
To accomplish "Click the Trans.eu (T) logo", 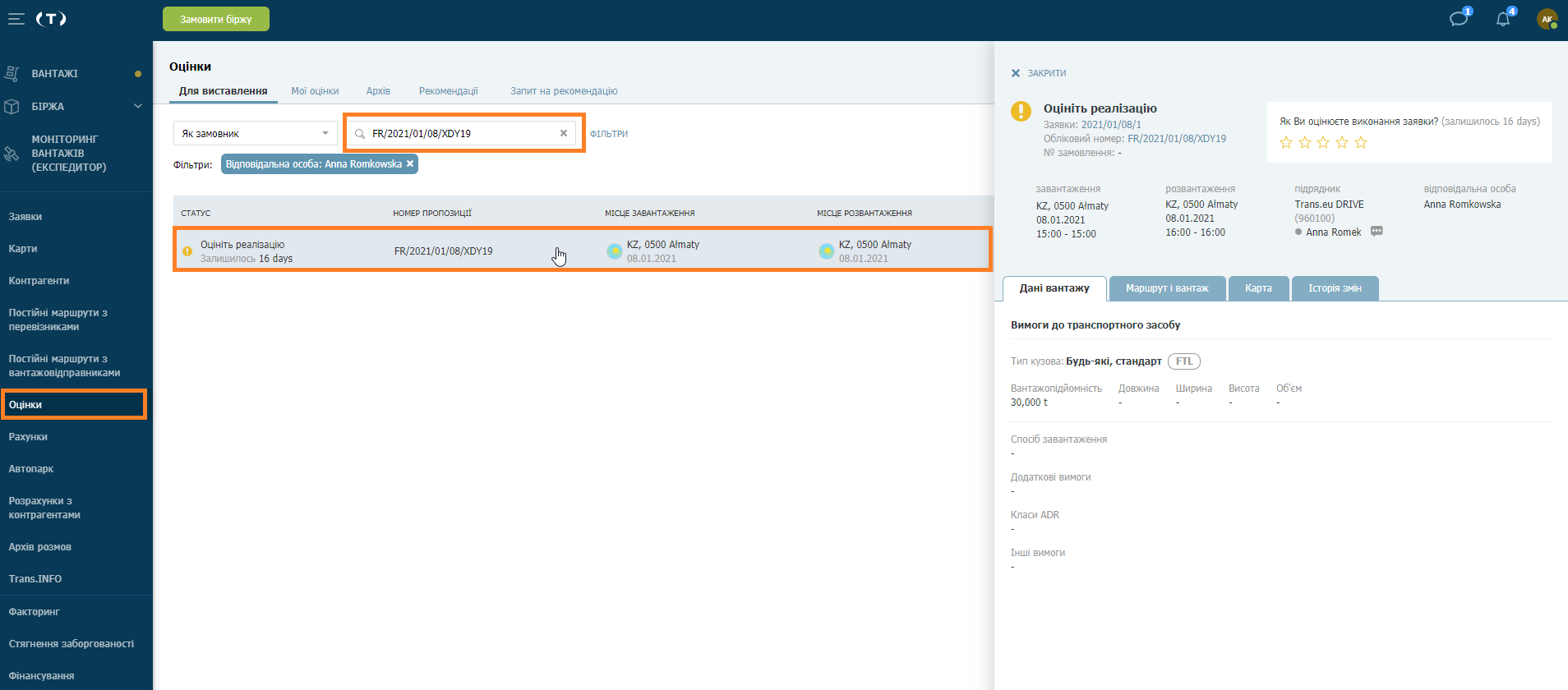I will pyautogui.click(x=51, y=19).
